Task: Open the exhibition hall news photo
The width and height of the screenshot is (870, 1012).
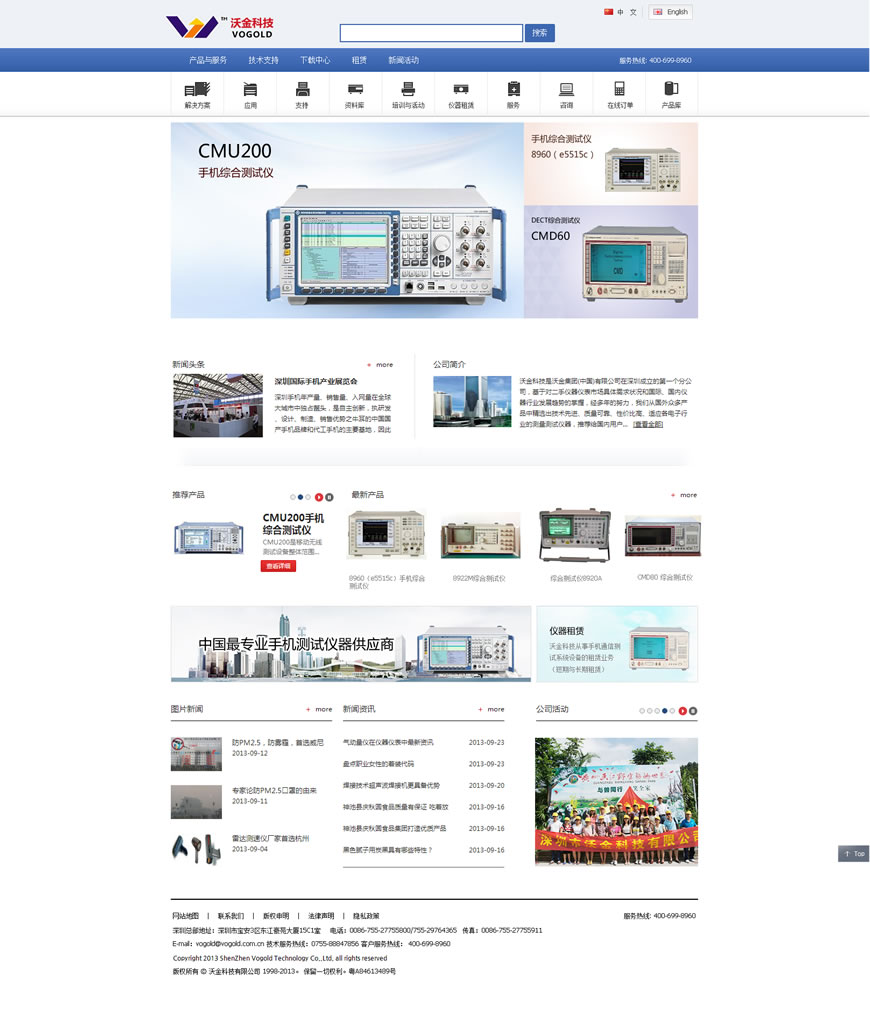Action: click(218, 405)
